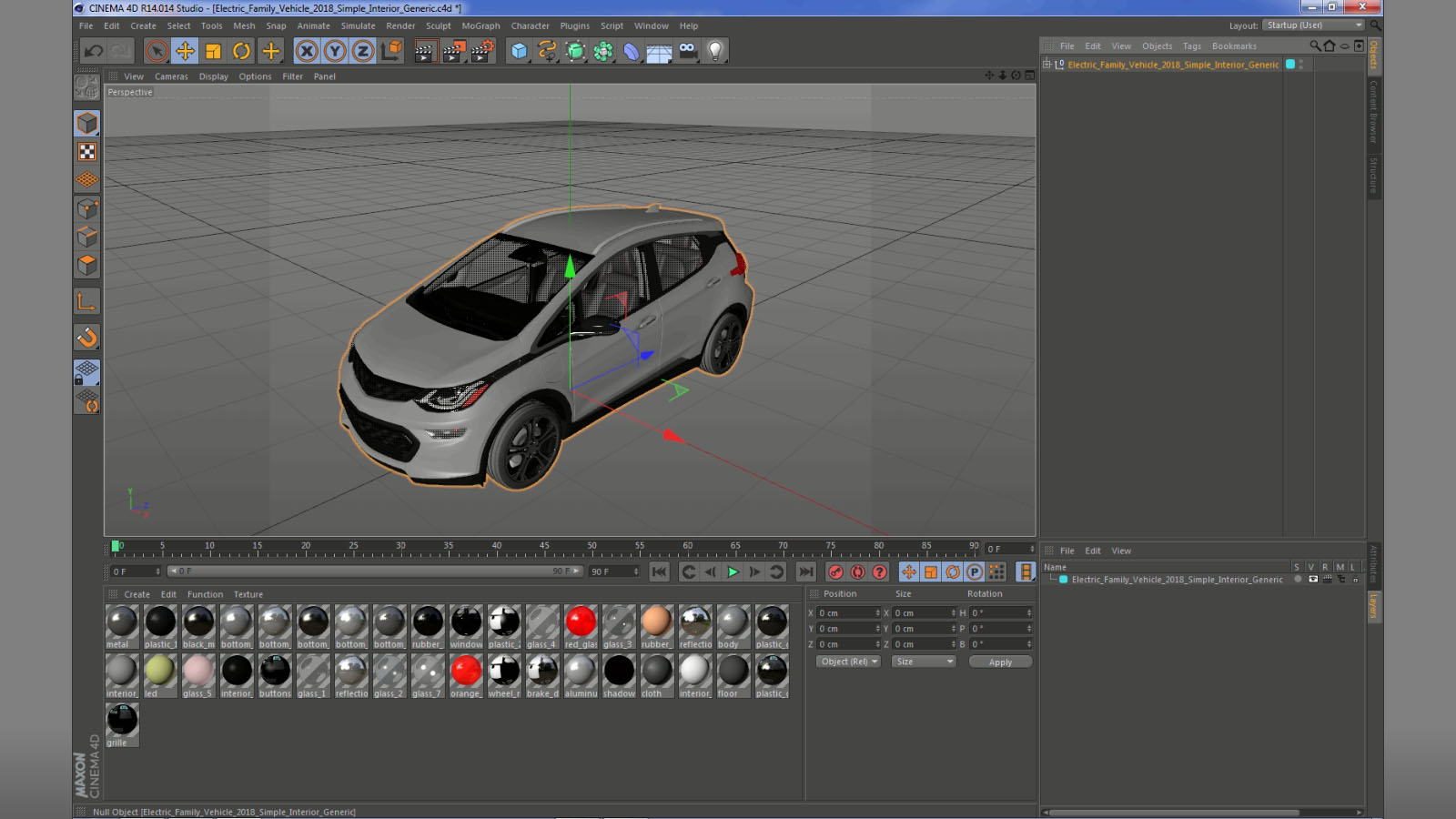Toggle snapping magnet icon
1456x819 pixels.
pos(87,338)
